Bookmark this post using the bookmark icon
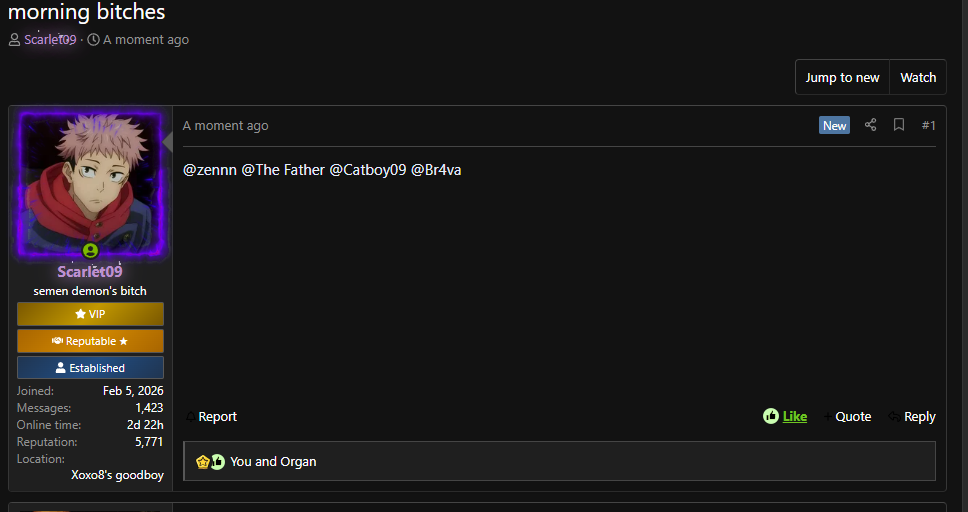 click(x=899, y=125)
